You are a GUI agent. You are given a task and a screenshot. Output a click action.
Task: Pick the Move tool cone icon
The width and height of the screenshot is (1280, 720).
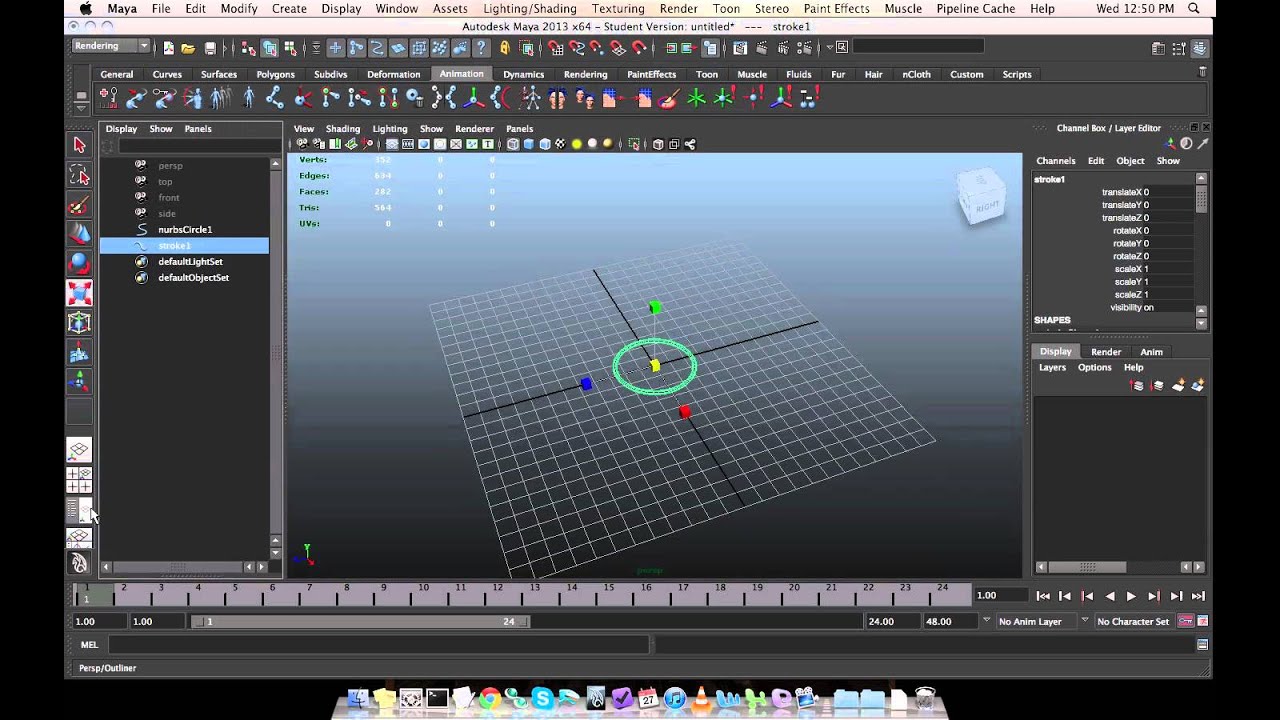(x=79, y=234)
